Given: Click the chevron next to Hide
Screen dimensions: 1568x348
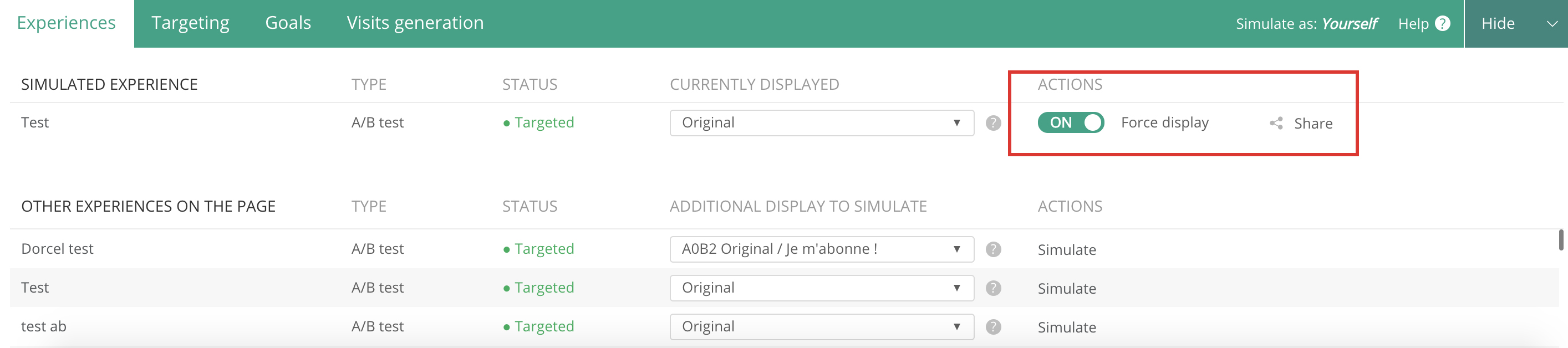Looking at the screenshot, I should tap(1551, 24).
